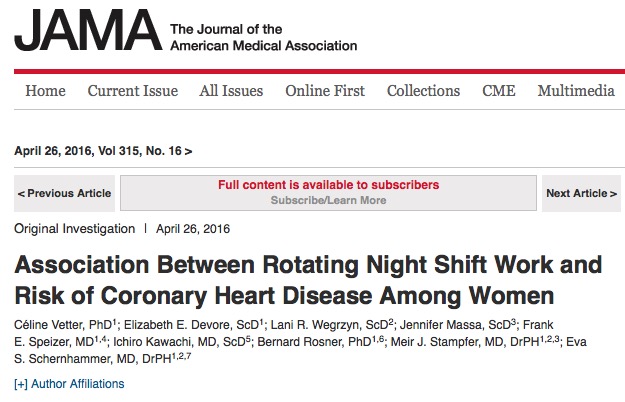
Task: Click author Elizabeth E. Devore
Action: (x=192, y=325)
